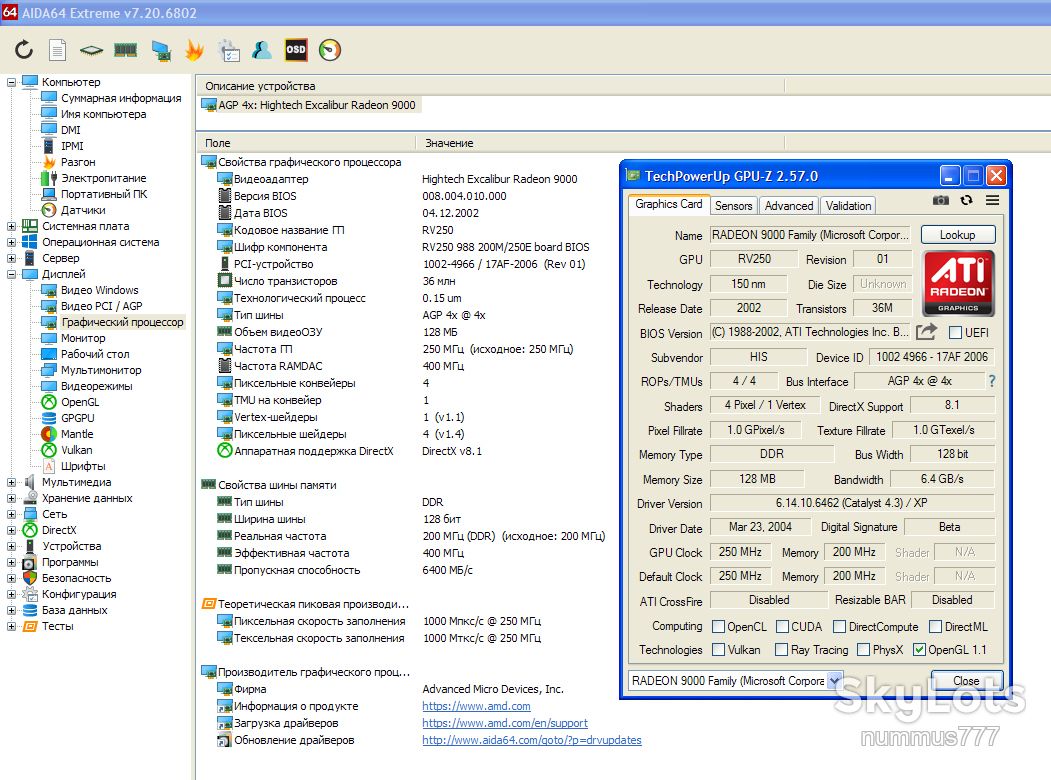Viewport: 1051px width, 780px height.
Task: Toggle the DirectCompute checkbox
Action: 839,627
